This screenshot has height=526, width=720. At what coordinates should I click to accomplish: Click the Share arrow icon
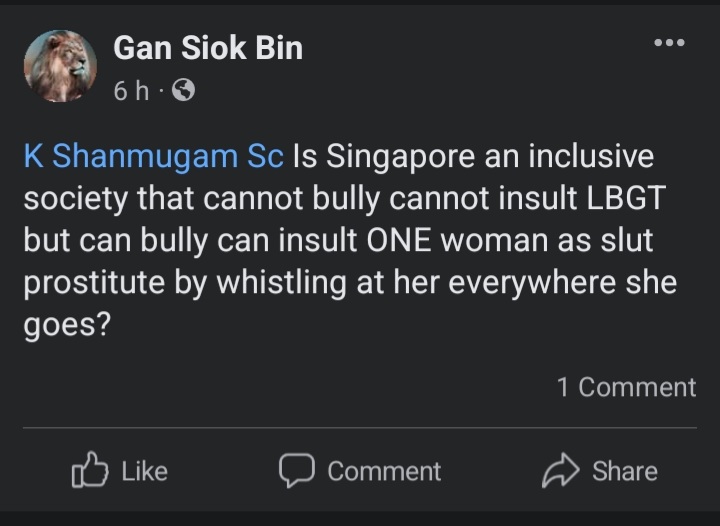(x=561, y=471)
